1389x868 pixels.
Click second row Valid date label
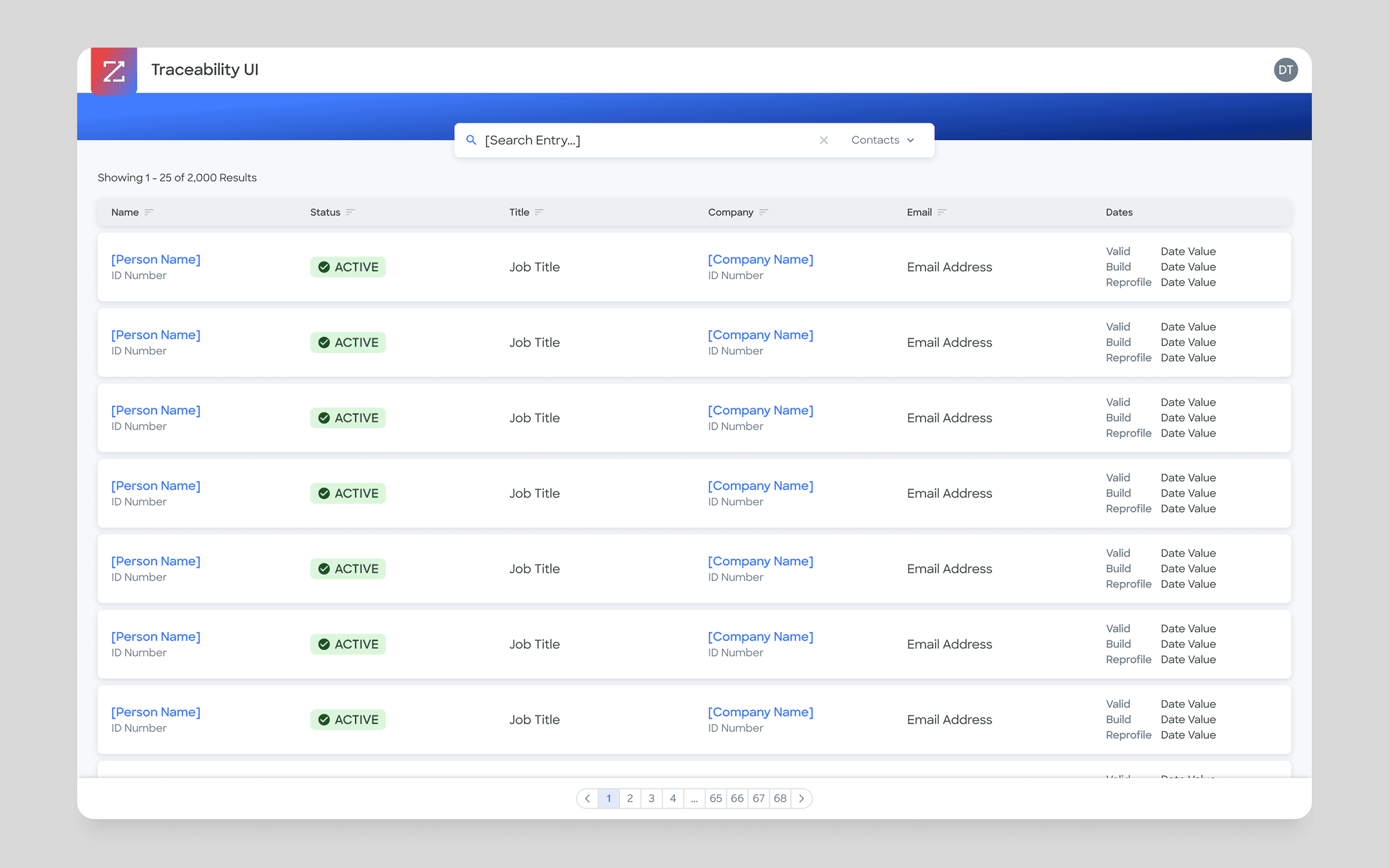(x=1118, y=327)
